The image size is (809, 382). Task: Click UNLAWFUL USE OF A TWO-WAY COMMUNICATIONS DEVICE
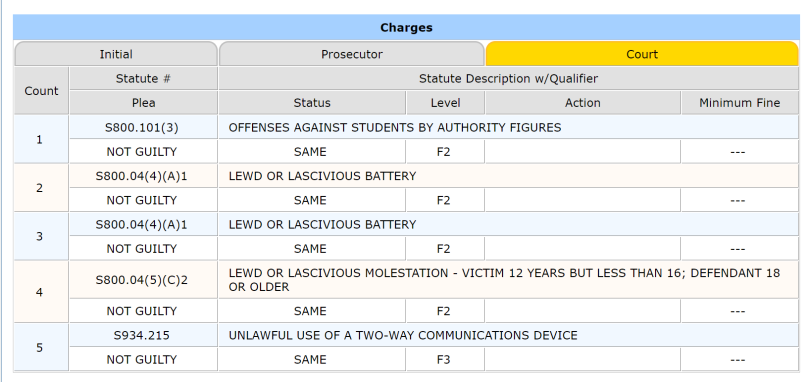[403, 336]
